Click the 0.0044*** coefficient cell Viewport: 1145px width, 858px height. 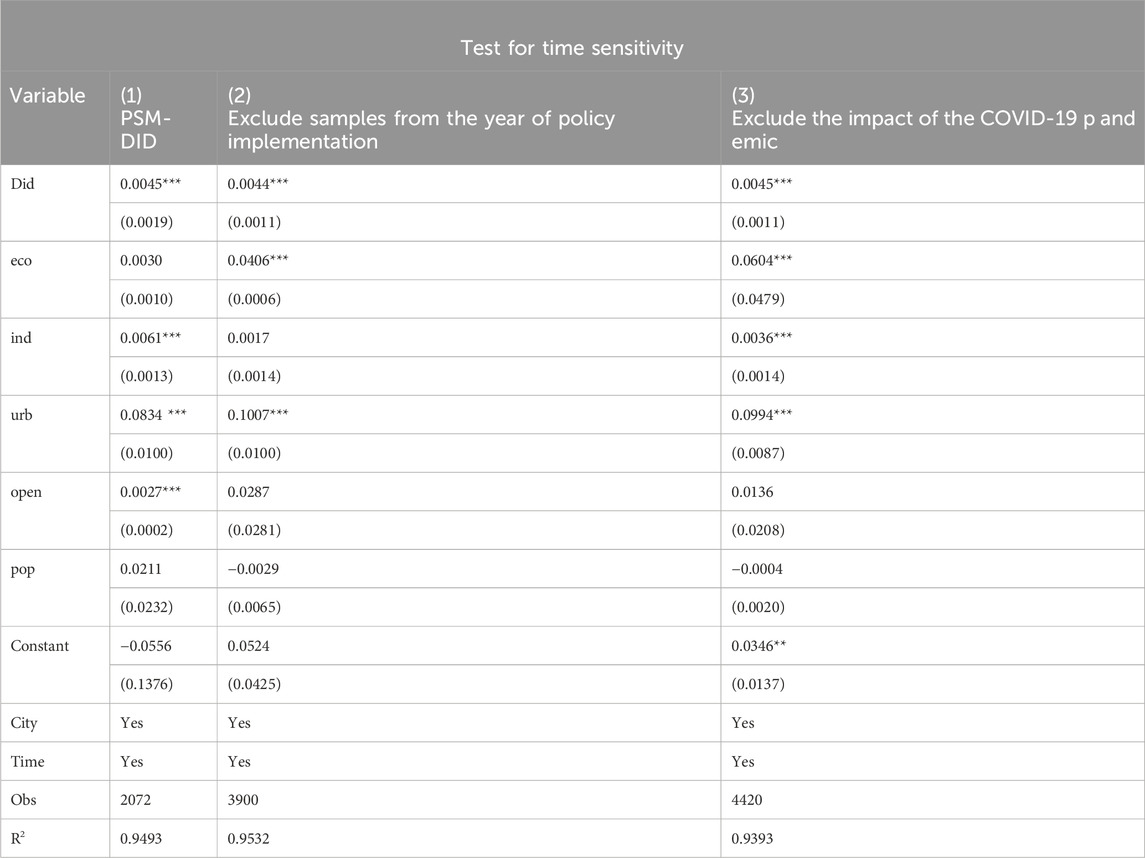[x=260, y=184]
